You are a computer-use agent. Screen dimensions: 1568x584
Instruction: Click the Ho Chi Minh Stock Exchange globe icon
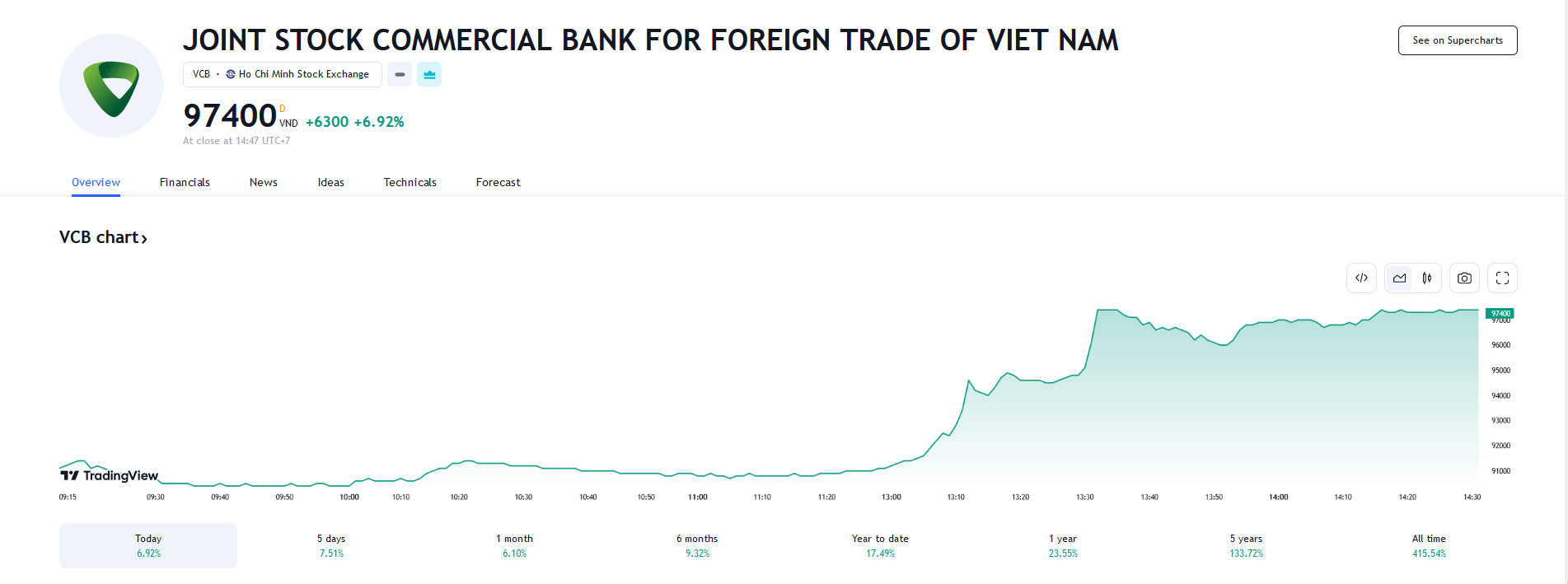pos(228,74)
